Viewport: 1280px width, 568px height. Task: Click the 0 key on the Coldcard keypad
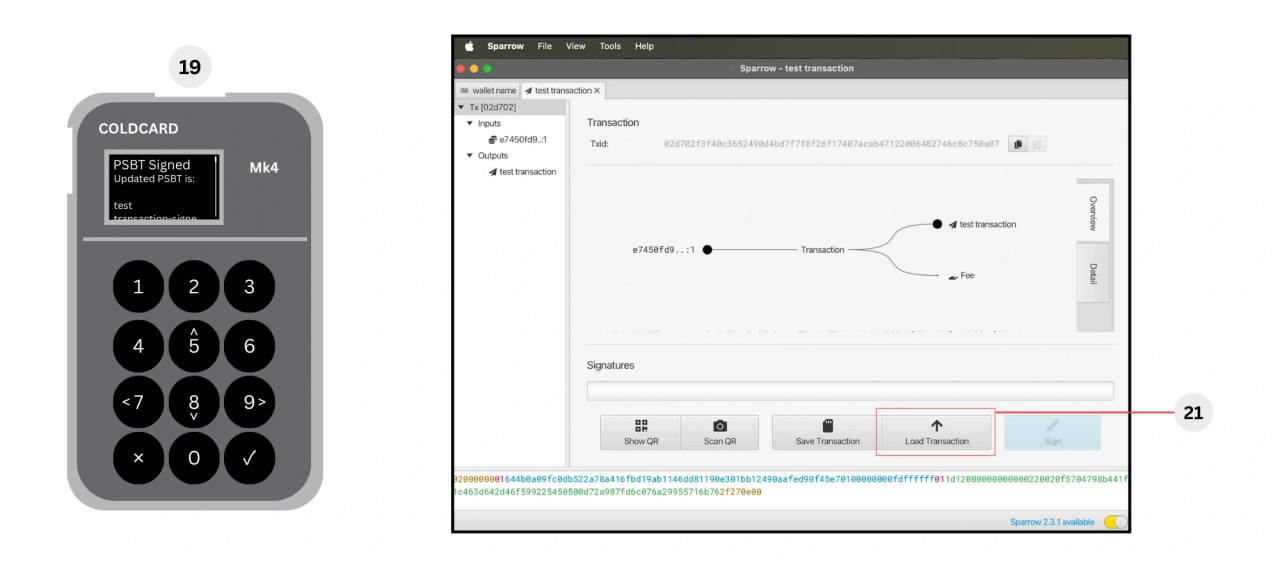[194, 459]
